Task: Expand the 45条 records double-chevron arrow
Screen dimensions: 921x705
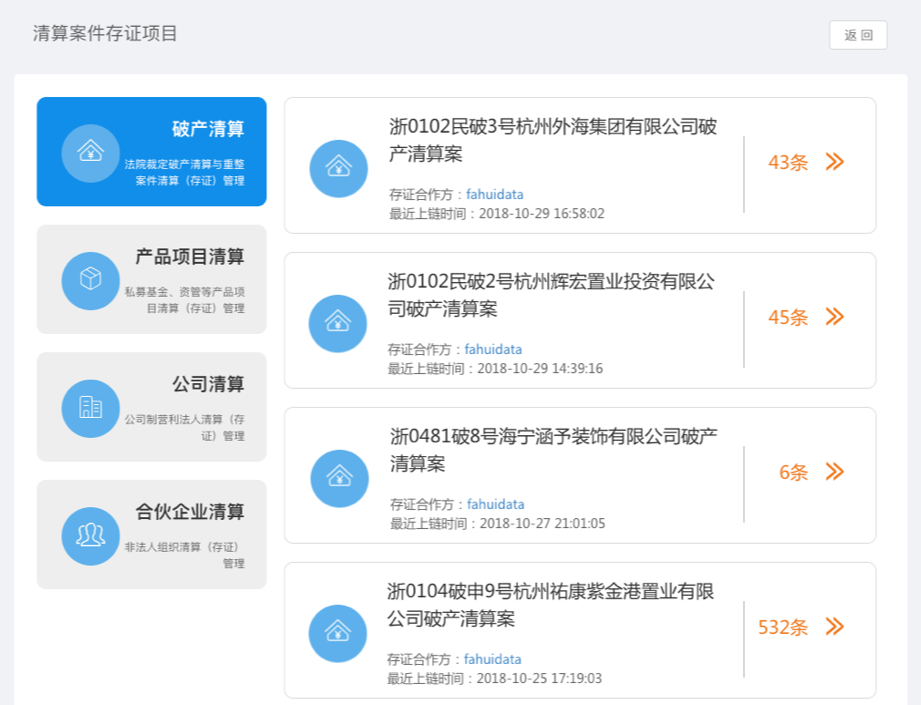Action: [x=835, y=317]
